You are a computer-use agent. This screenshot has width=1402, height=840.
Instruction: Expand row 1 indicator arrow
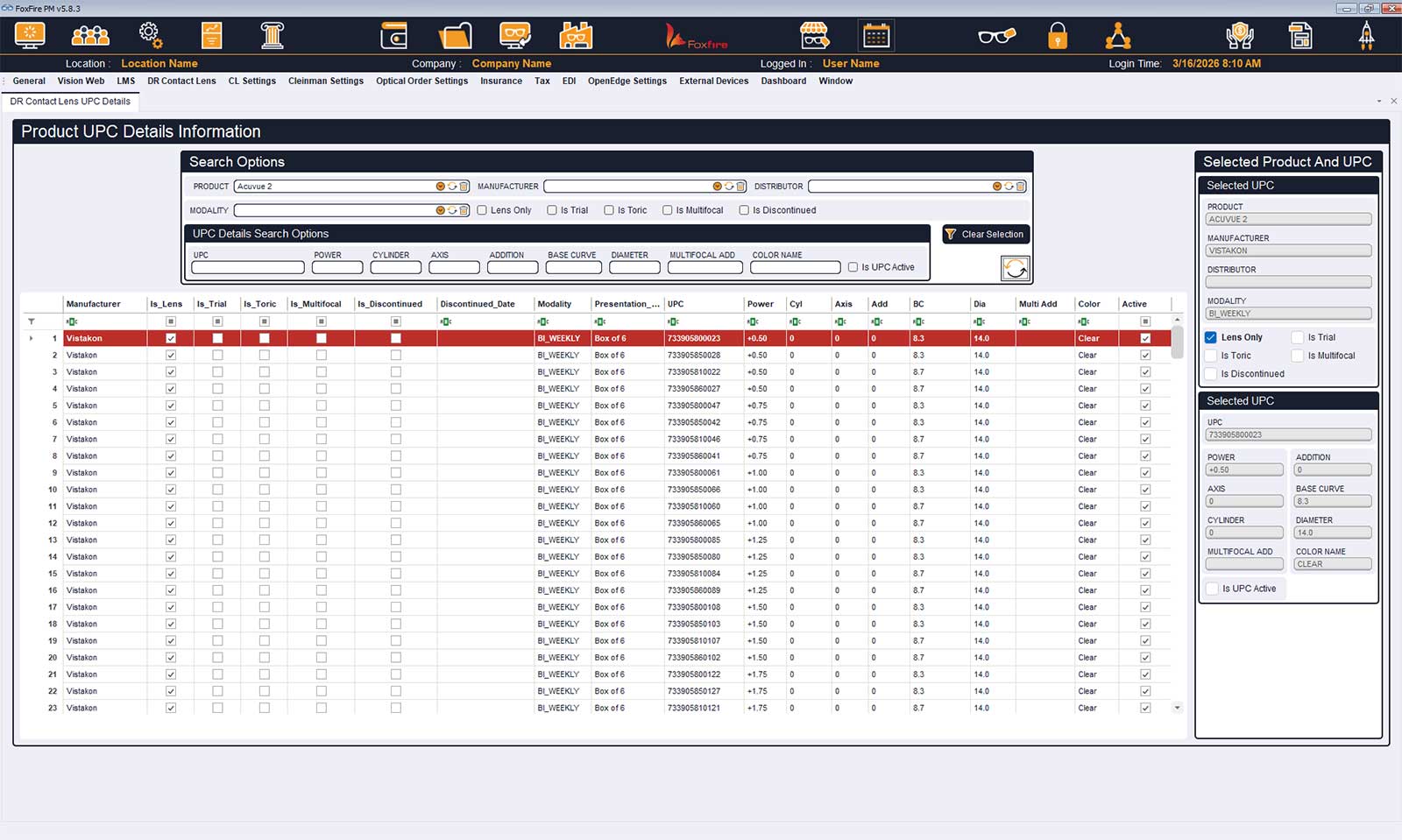[x=32, y=338]
